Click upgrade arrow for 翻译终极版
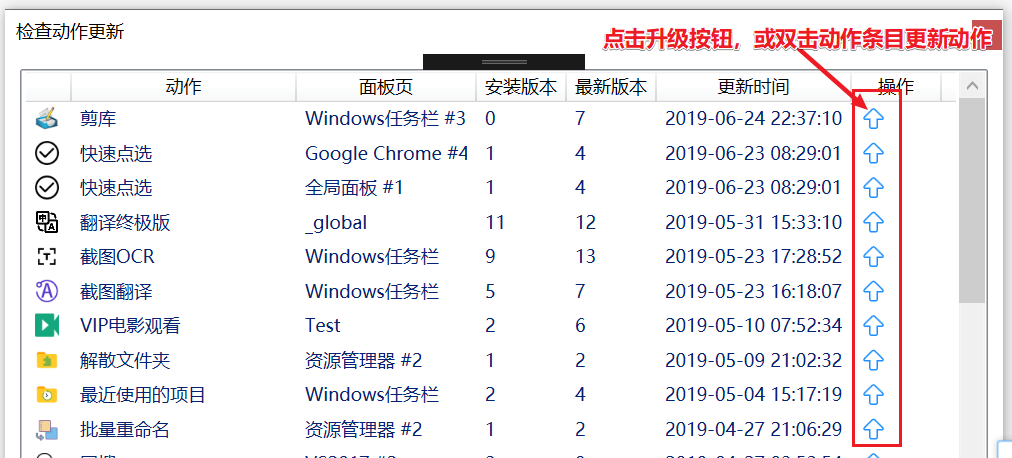 tap(873, 222)
